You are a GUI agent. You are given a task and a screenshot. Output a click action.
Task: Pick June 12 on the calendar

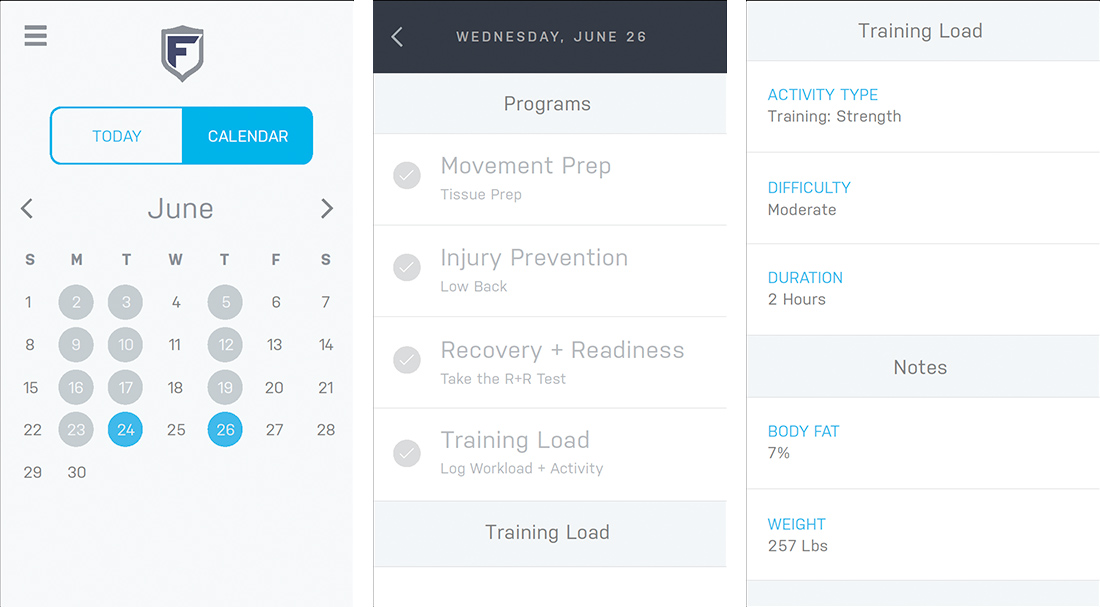click(x=225, y=345)
